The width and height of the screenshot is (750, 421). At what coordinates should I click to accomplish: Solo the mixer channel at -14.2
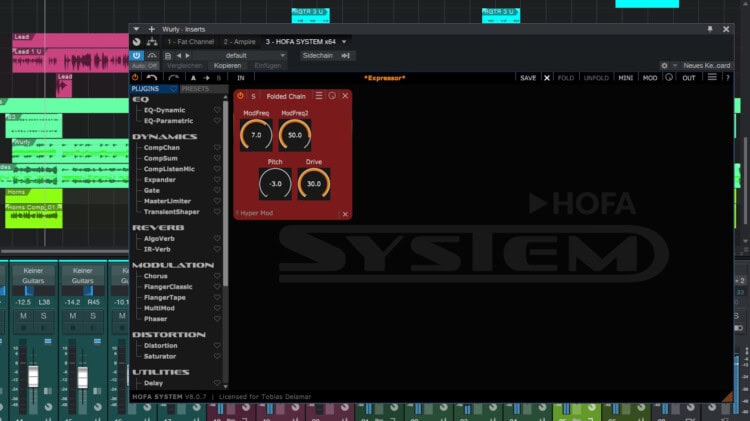click(93, 316)
